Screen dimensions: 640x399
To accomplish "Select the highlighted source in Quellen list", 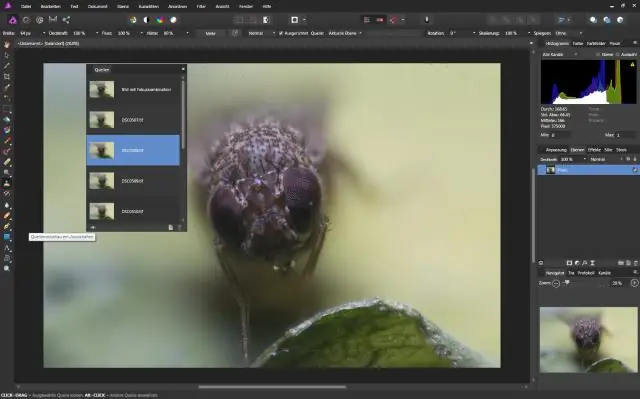I will [x=133, y=150].
